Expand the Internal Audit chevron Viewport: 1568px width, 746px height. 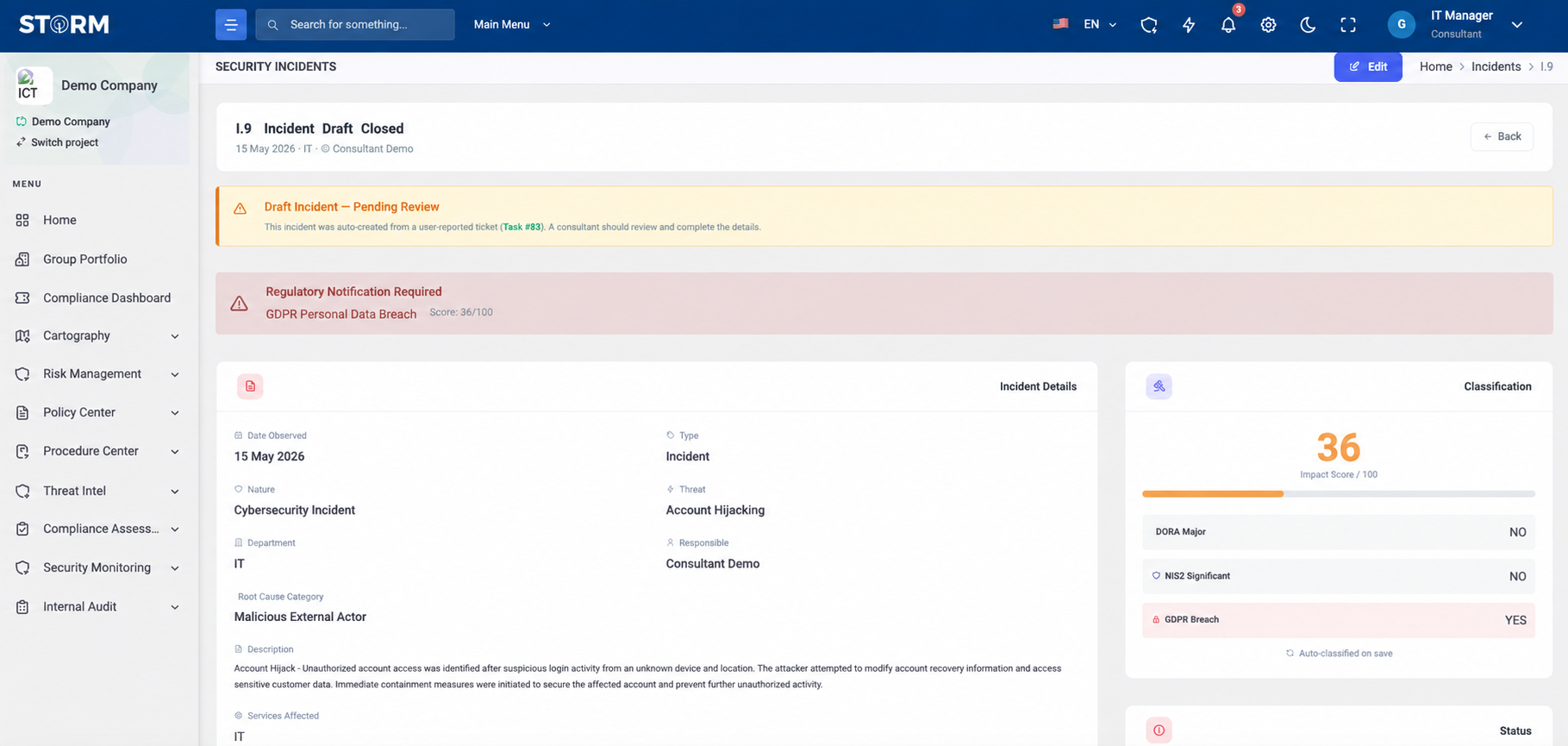point(175,607)
